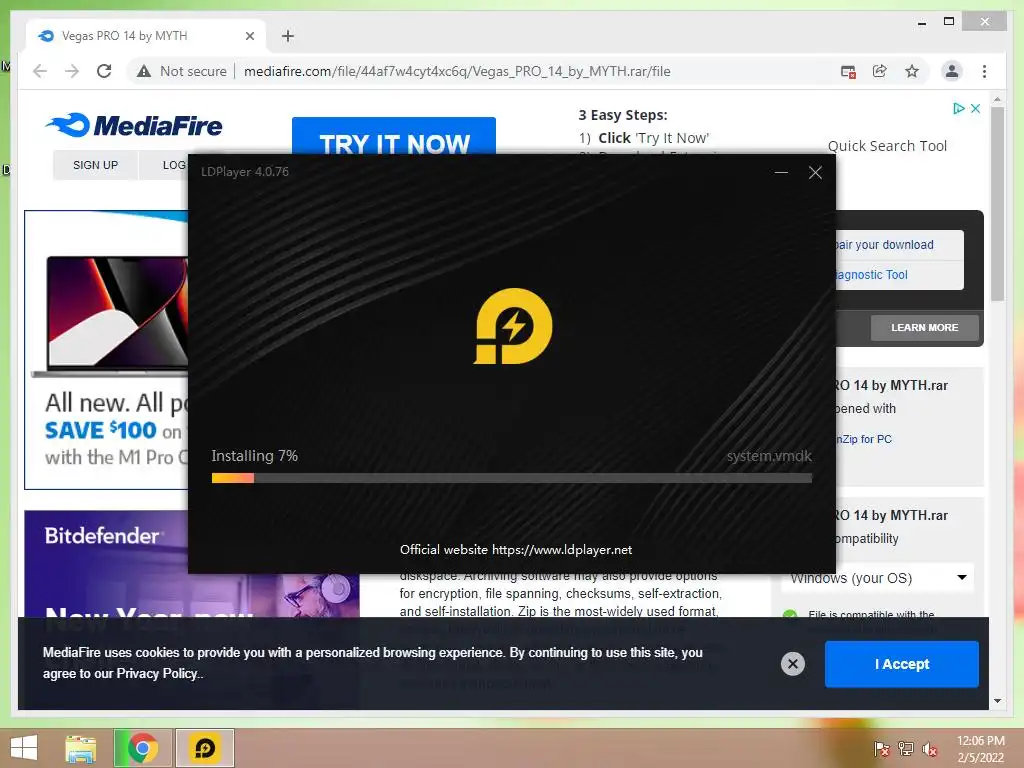This screenshot has height=768, width=1024.
Task: Click the network tray icon
Action: (906, 749)
